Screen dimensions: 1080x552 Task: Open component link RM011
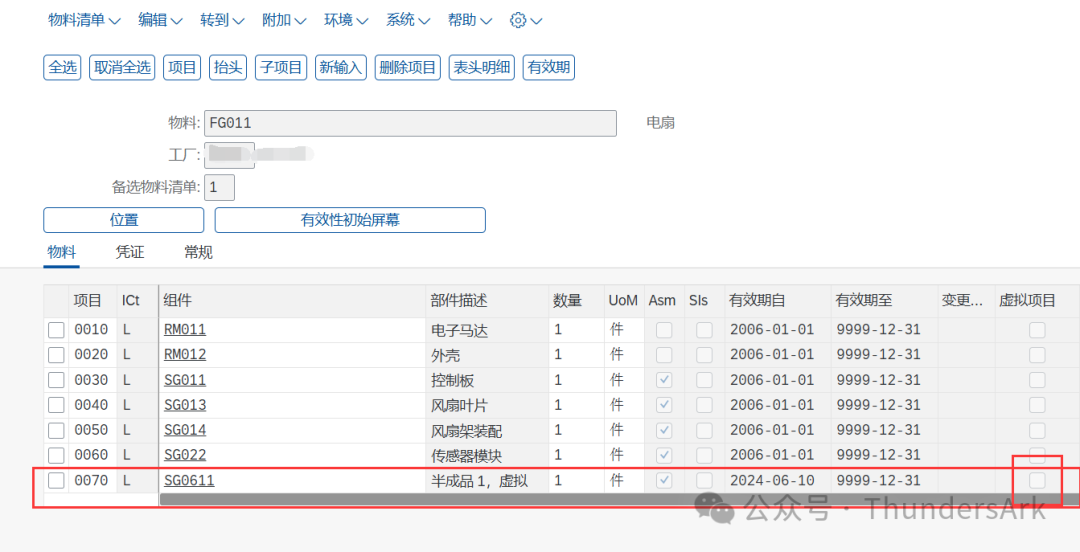coord(185,330)
